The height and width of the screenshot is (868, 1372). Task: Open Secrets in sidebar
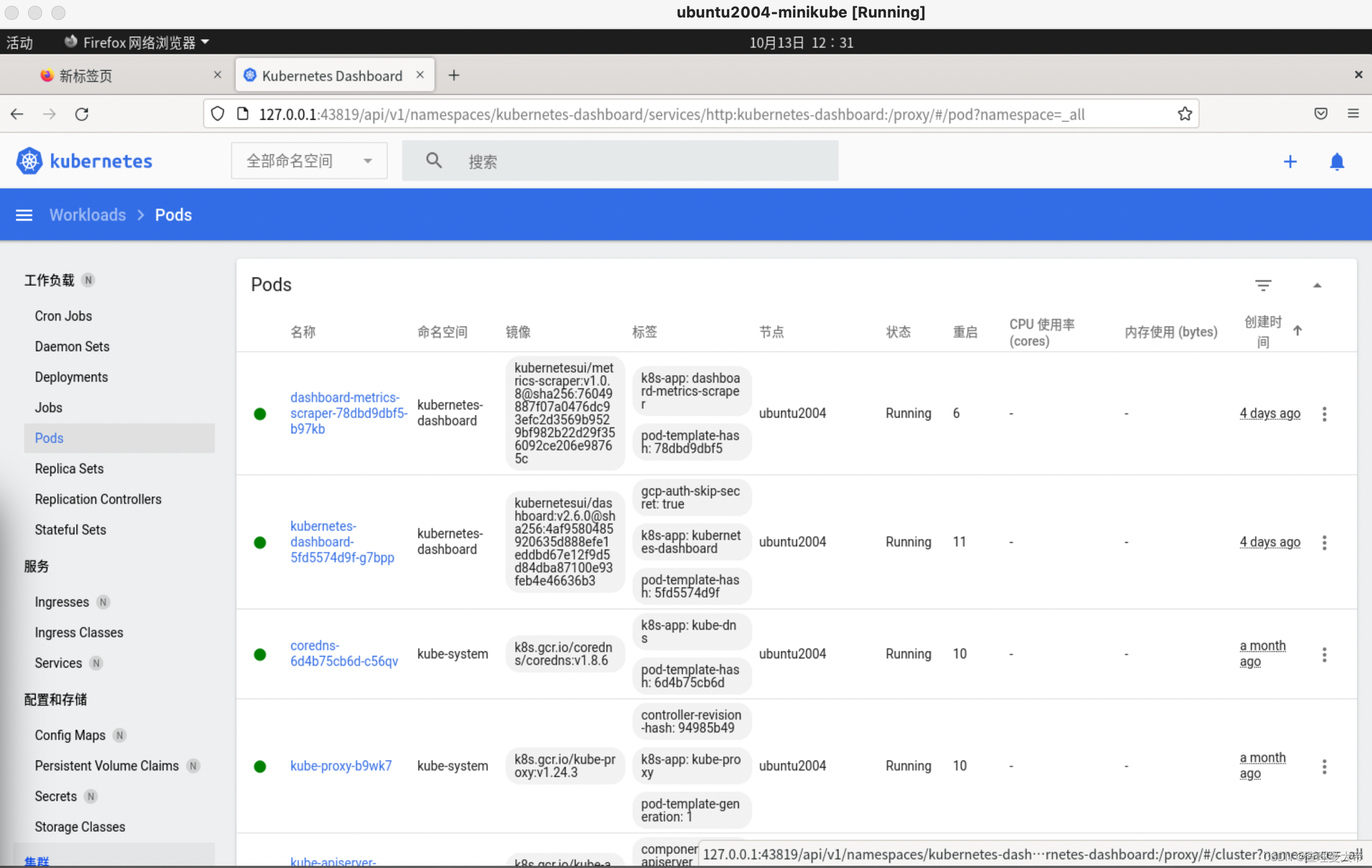coord(56,796)
